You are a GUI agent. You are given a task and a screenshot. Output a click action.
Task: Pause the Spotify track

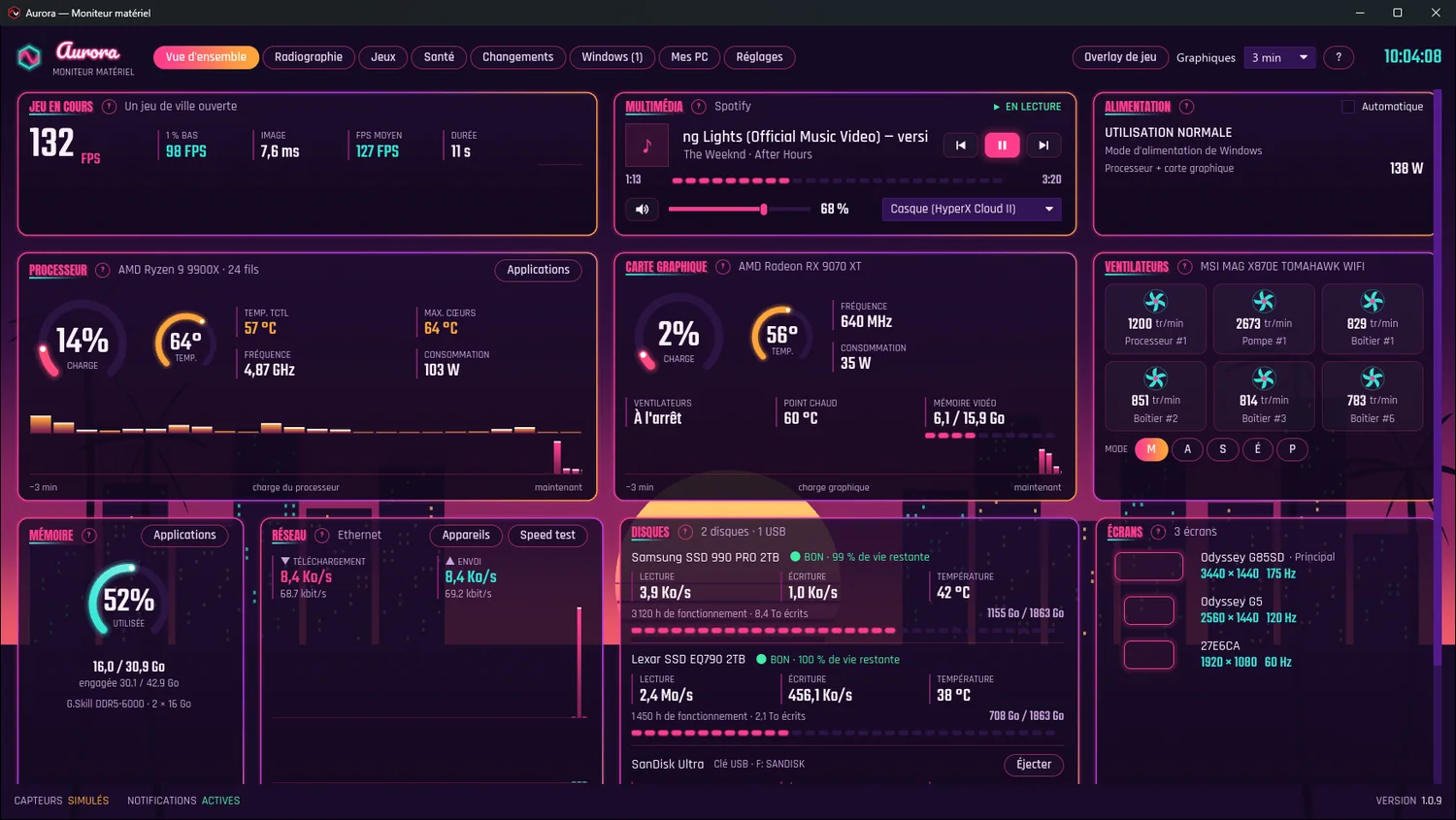(x=1002, y=146)
